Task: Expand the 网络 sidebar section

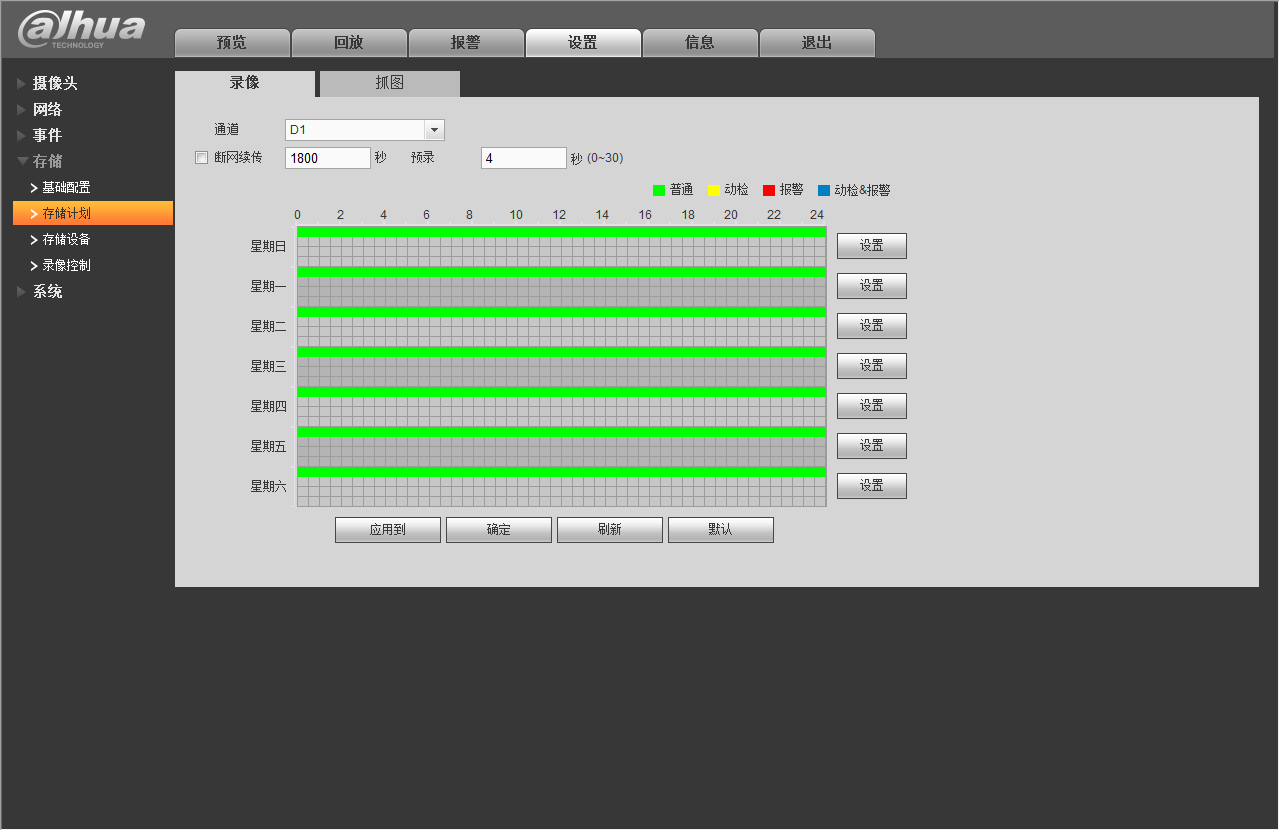Action: (47, 109)
